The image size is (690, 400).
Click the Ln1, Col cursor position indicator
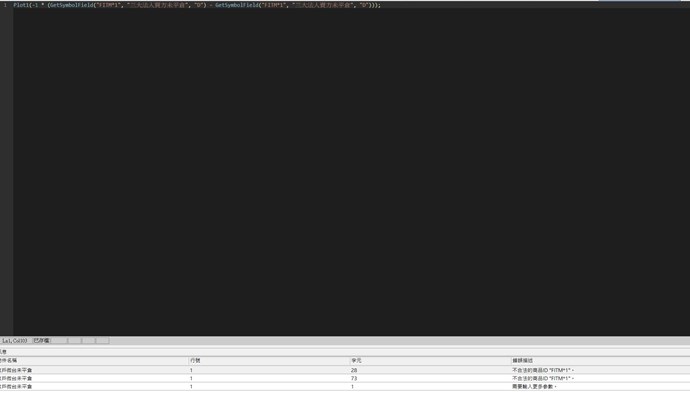tap(15, 341)
